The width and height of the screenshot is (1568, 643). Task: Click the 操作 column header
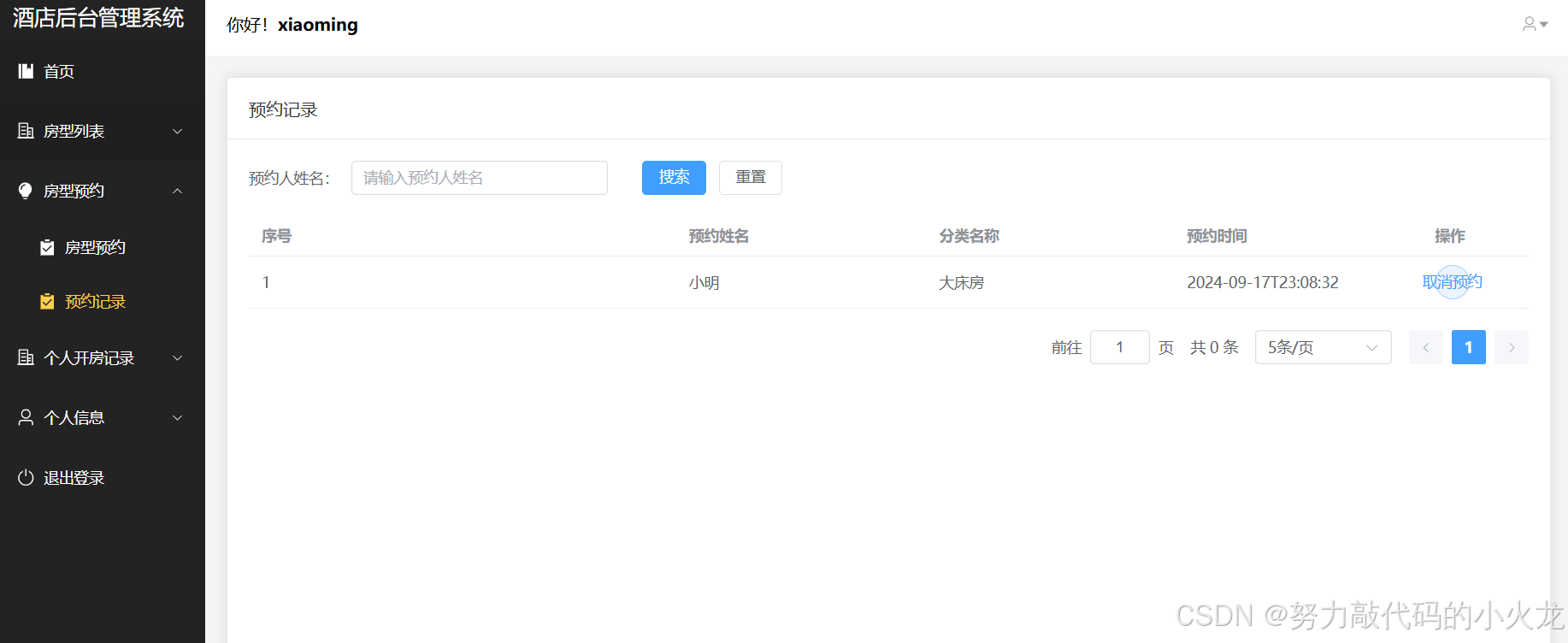click(1450, 236)
